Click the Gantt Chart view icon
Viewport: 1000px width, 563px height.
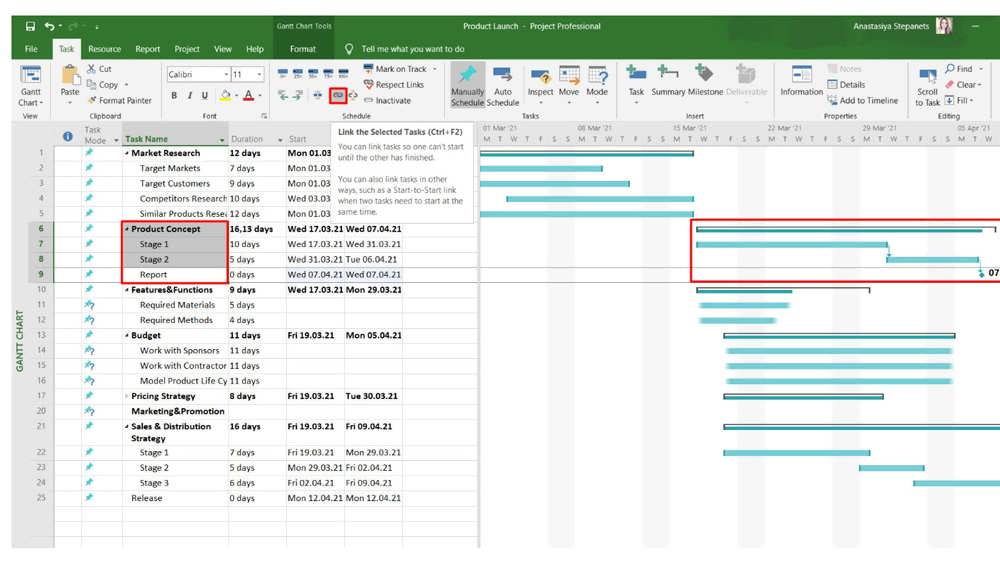tap(31, 76)
